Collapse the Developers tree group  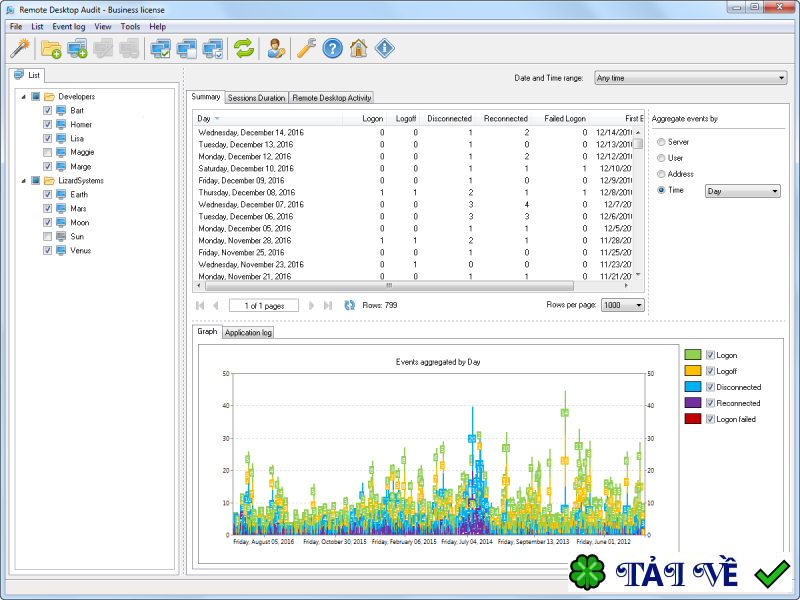point(22,97)
